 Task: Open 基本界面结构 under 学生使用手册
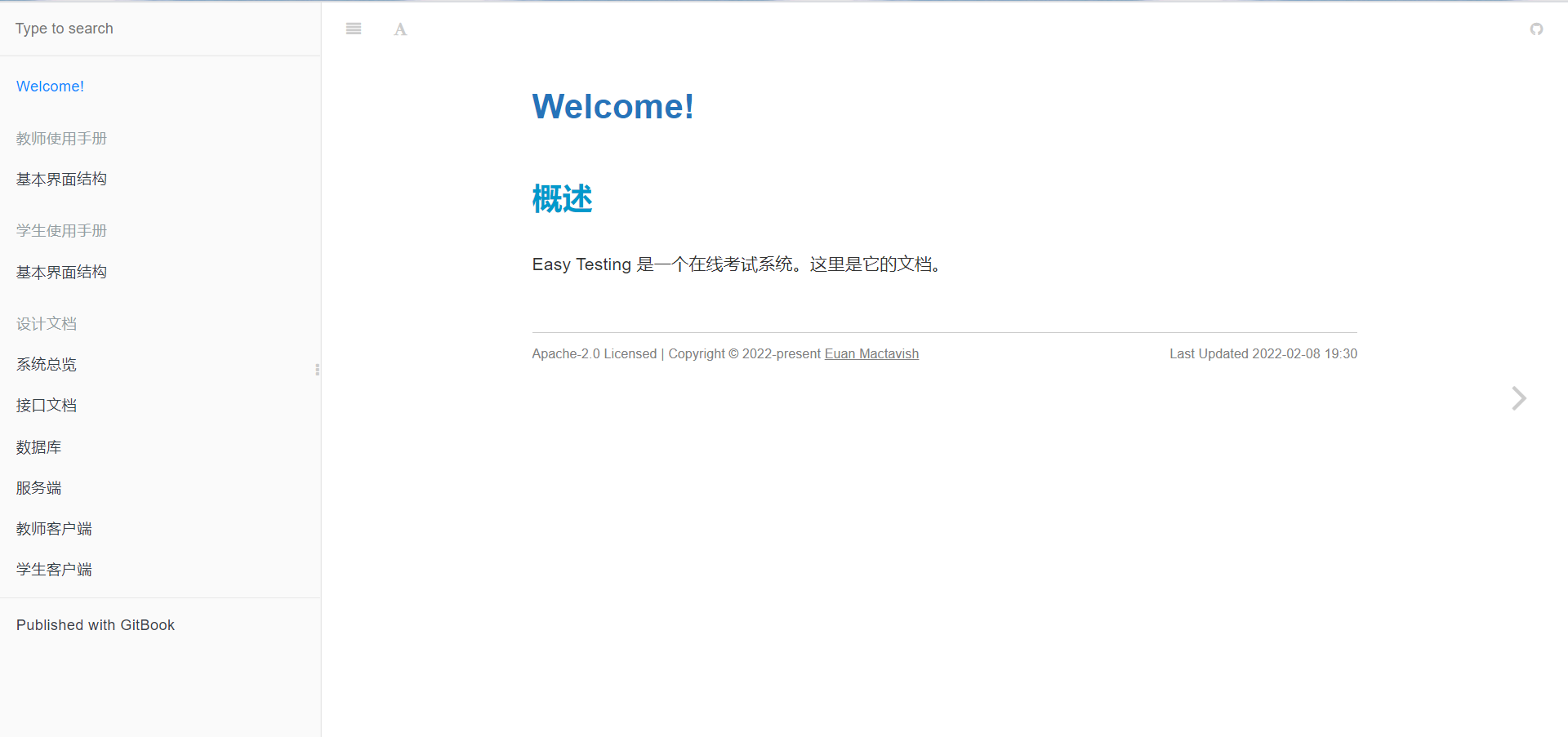(61, 273)
